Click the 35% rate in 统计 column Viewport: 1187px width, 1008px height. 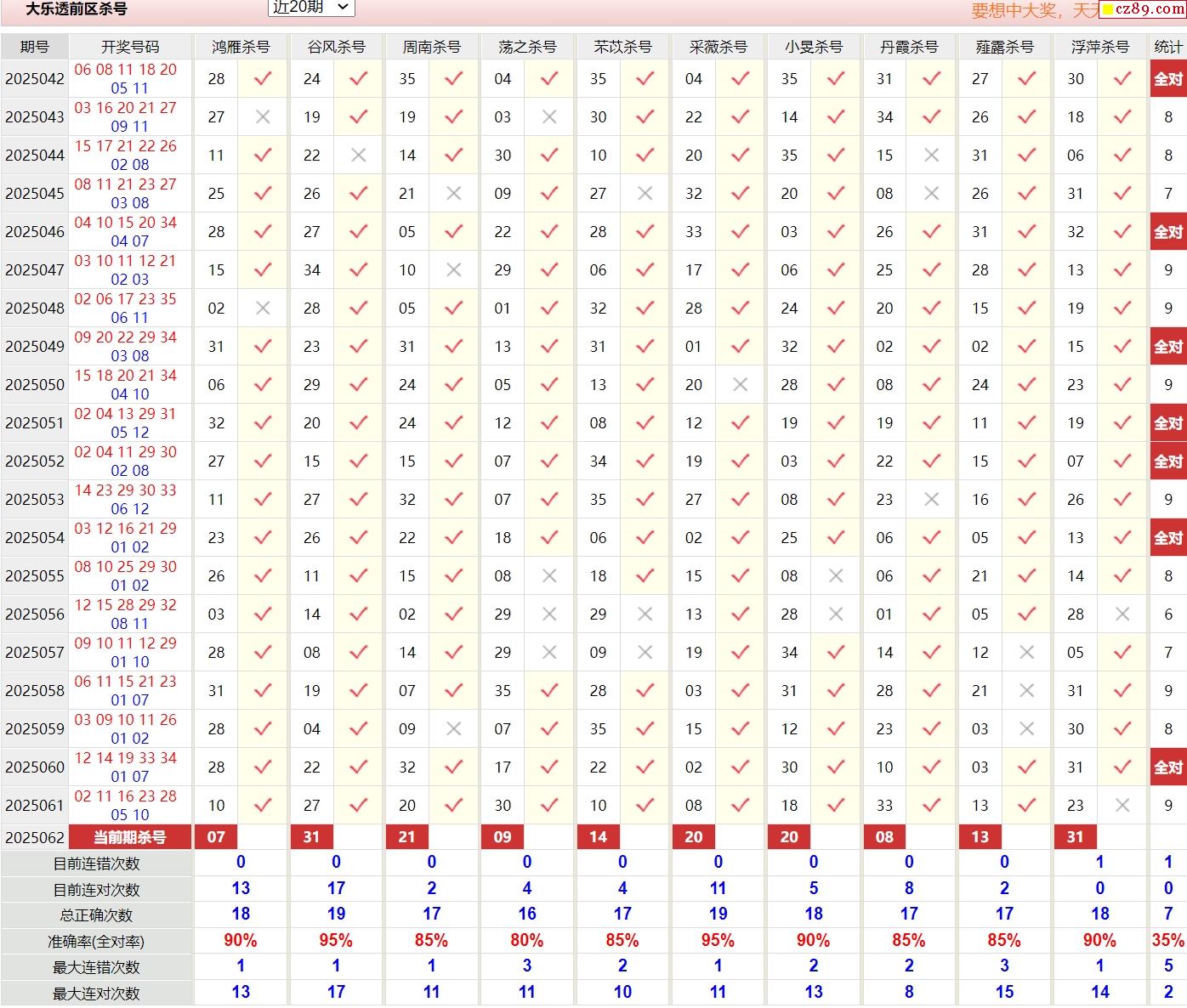1168,941
